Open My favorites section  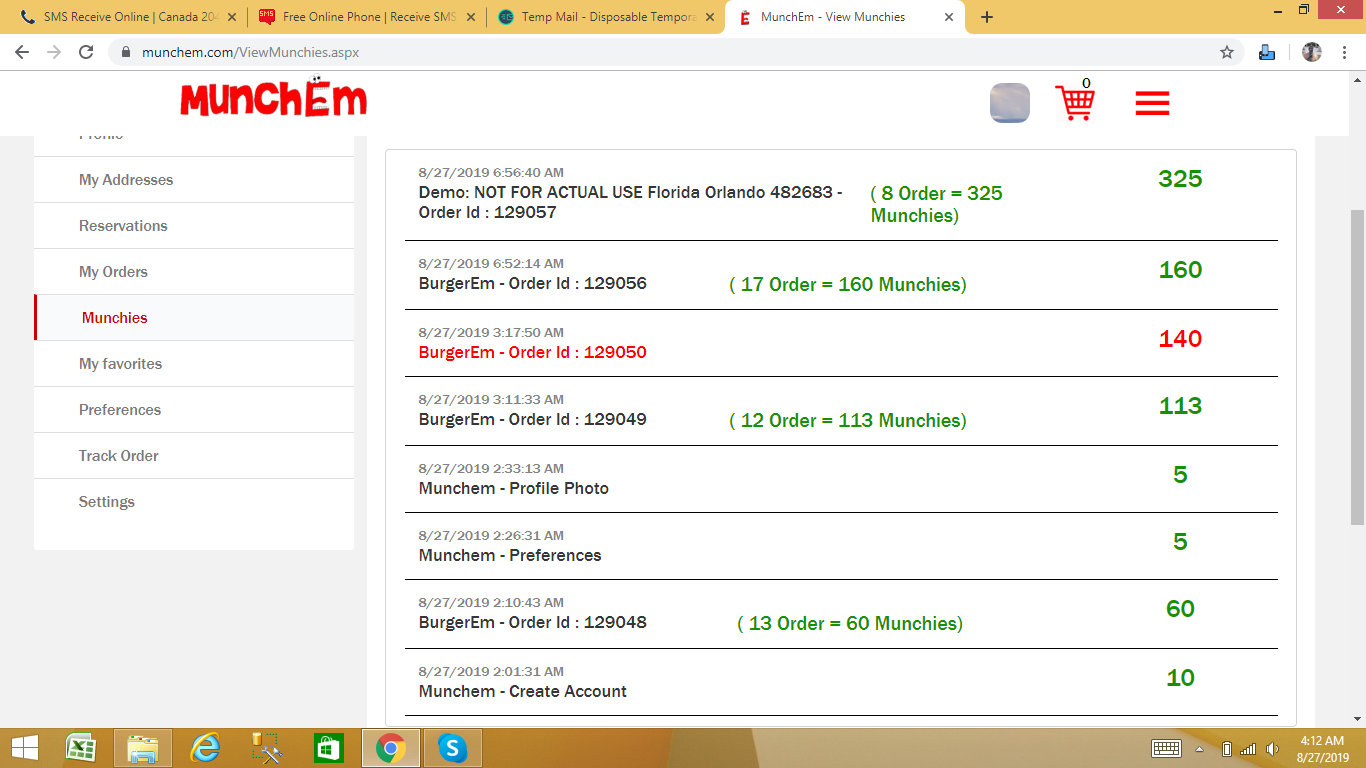[x=120, y=364]
